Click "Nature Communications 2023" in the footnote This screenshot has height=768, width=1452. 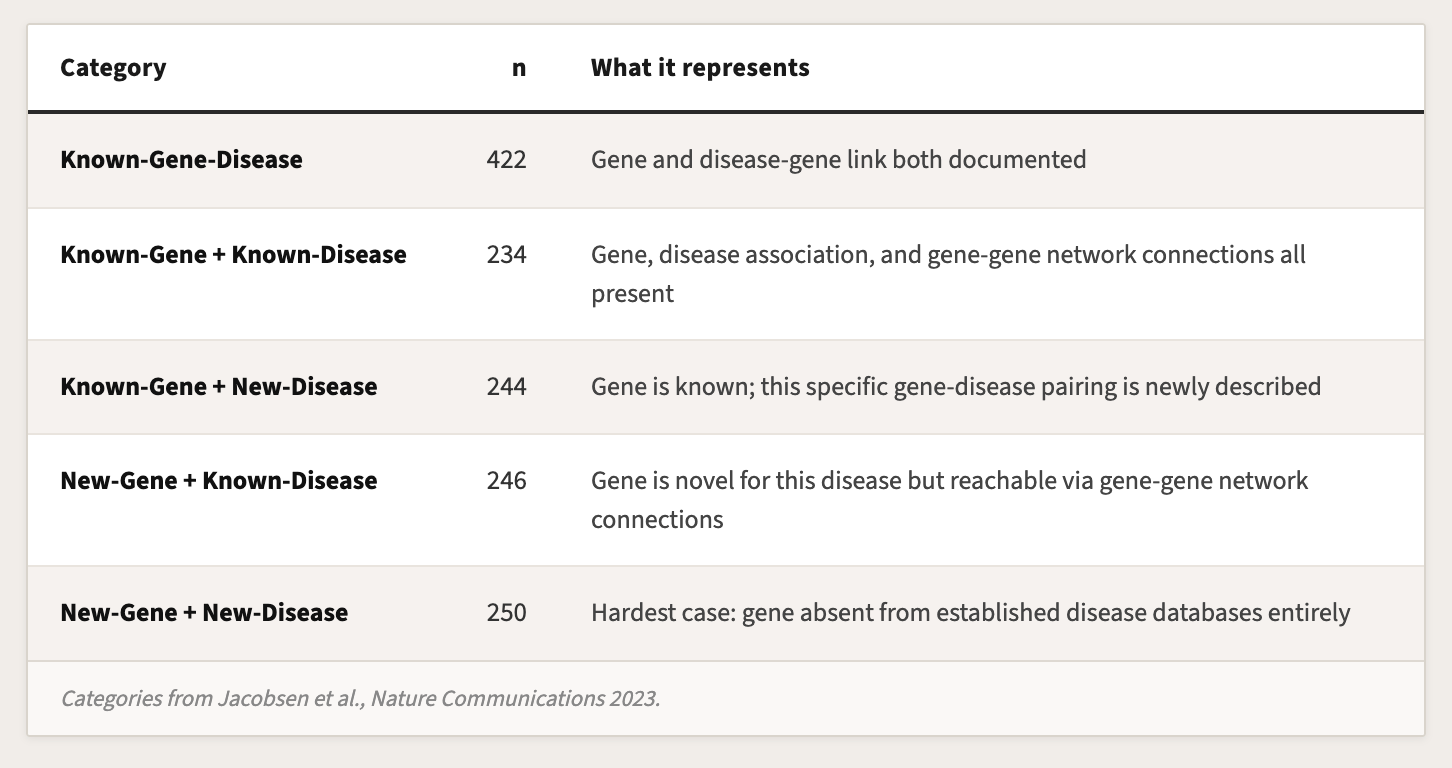514,698
